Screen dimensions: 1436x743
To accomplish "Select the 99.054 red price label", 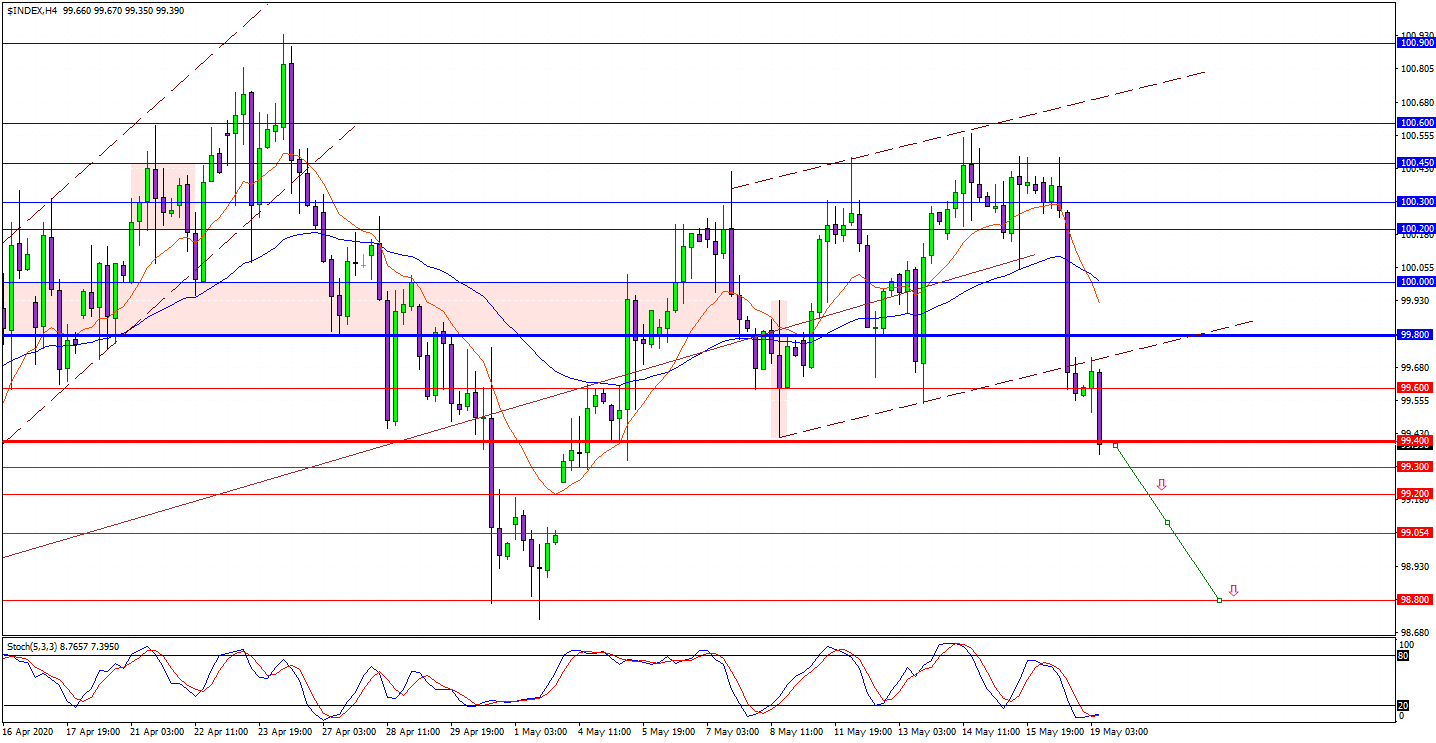I will 1417,533.
